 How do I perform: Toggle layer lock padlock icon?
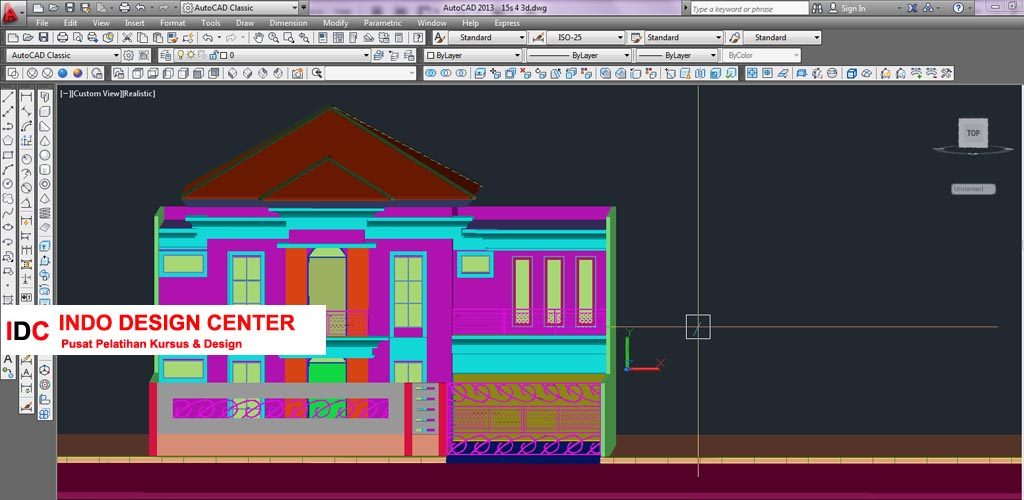213,55
